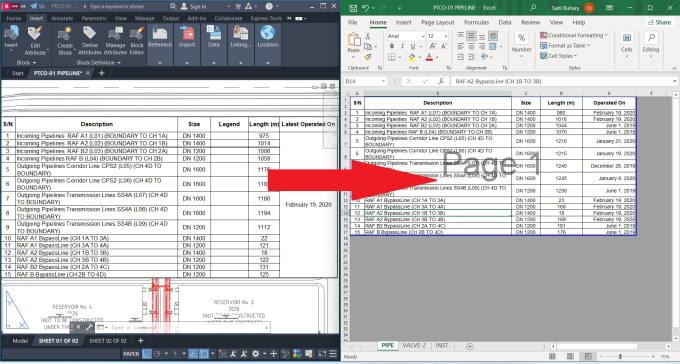This screenshot has height=364, width=680.
Task: Click Define Attributes in AutoCAD ribbon
Action: pos(90,40)
